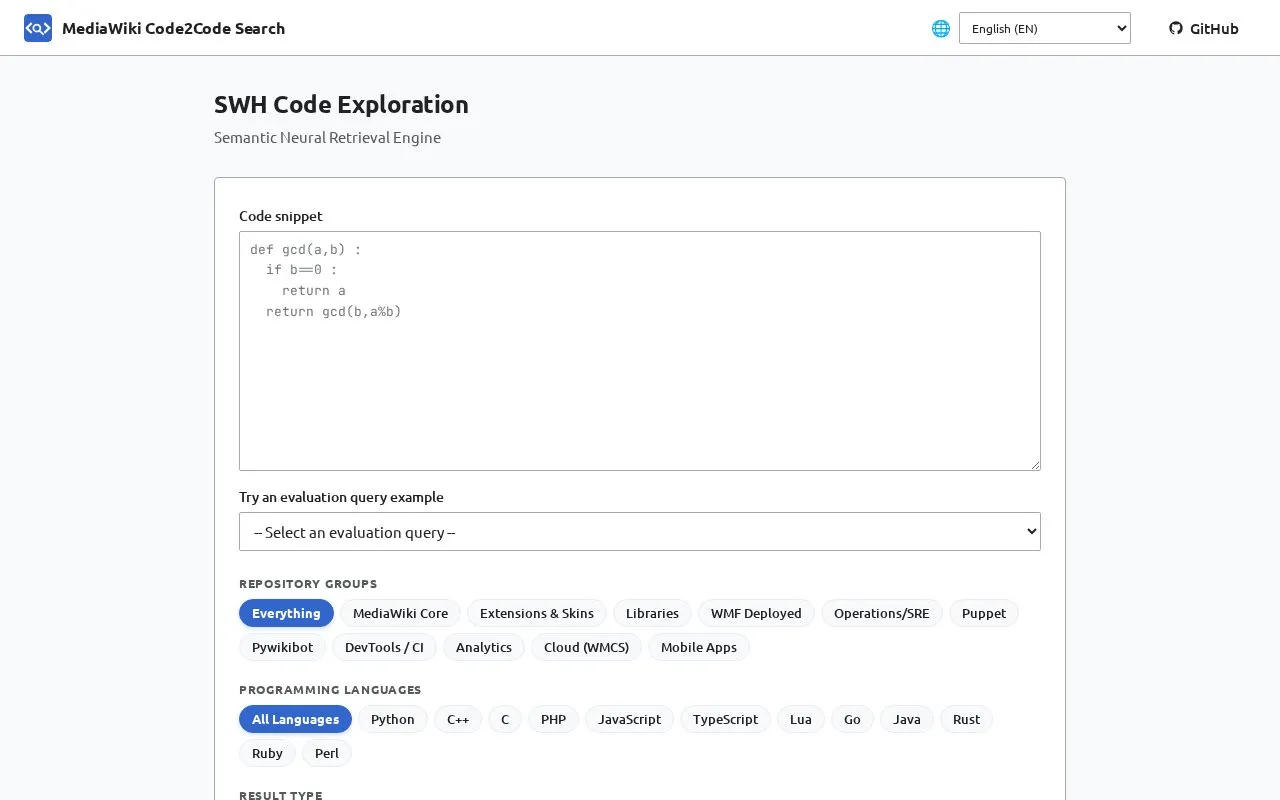
Task: Select the Everything repository group
Action: 286,613
